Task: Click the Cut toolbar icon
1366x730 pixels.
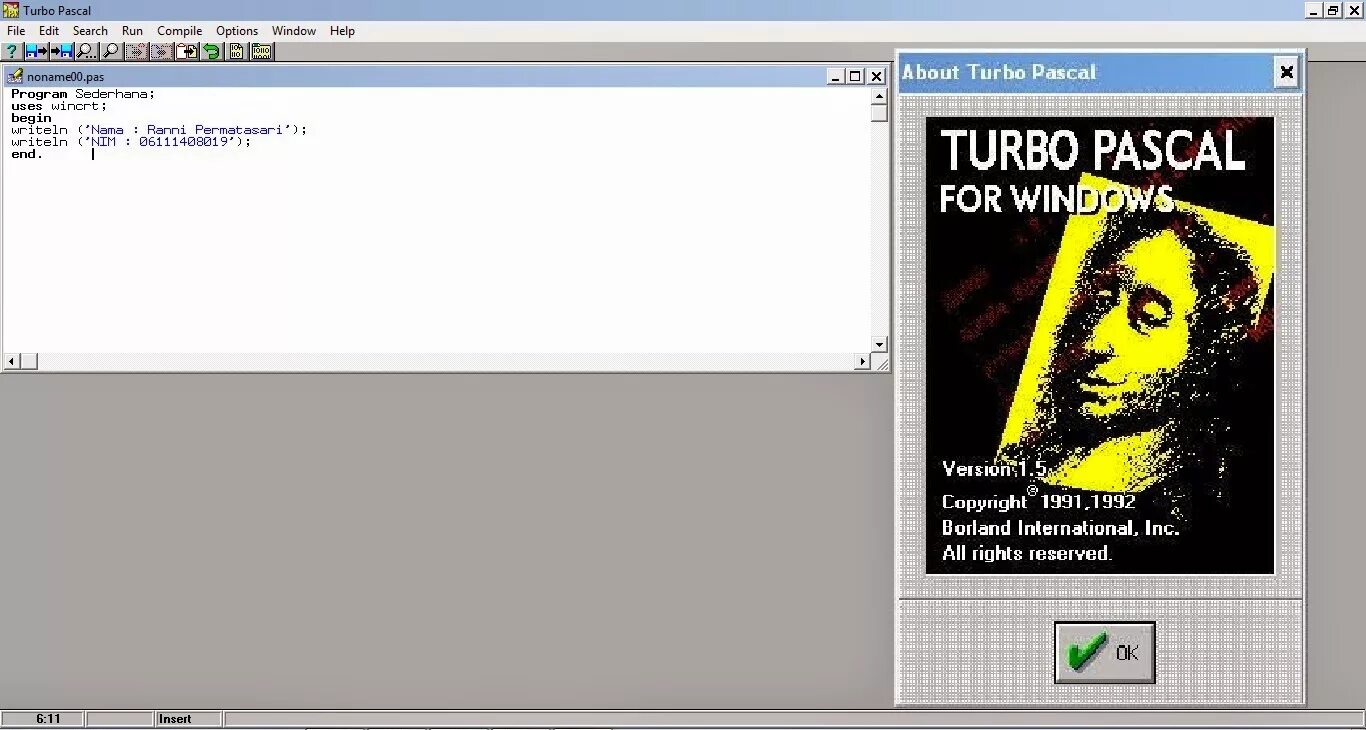Action: (137, 51)
